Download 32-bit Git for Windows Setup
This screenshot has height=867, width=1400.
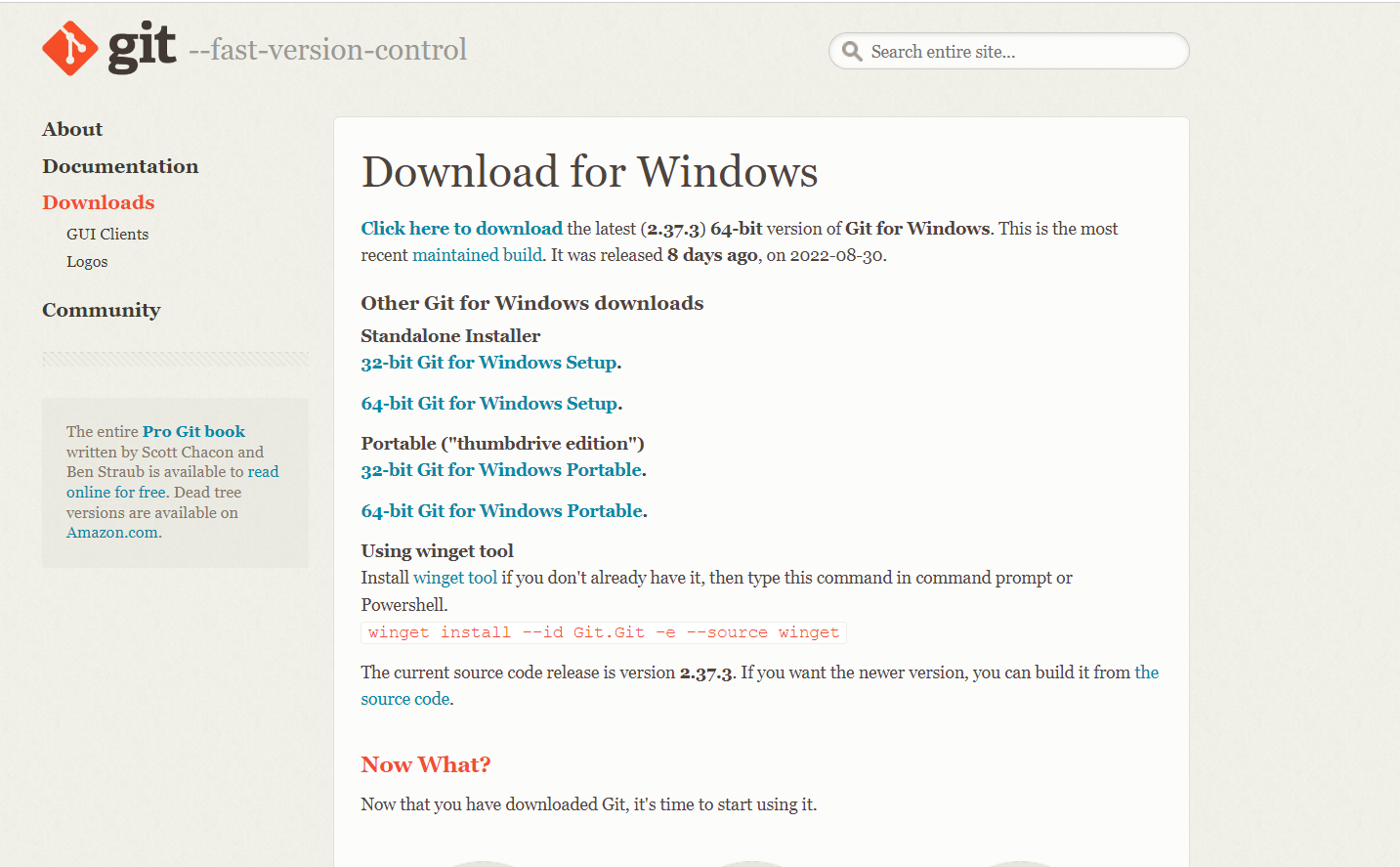pyautogui.click(x=489, y=363)
